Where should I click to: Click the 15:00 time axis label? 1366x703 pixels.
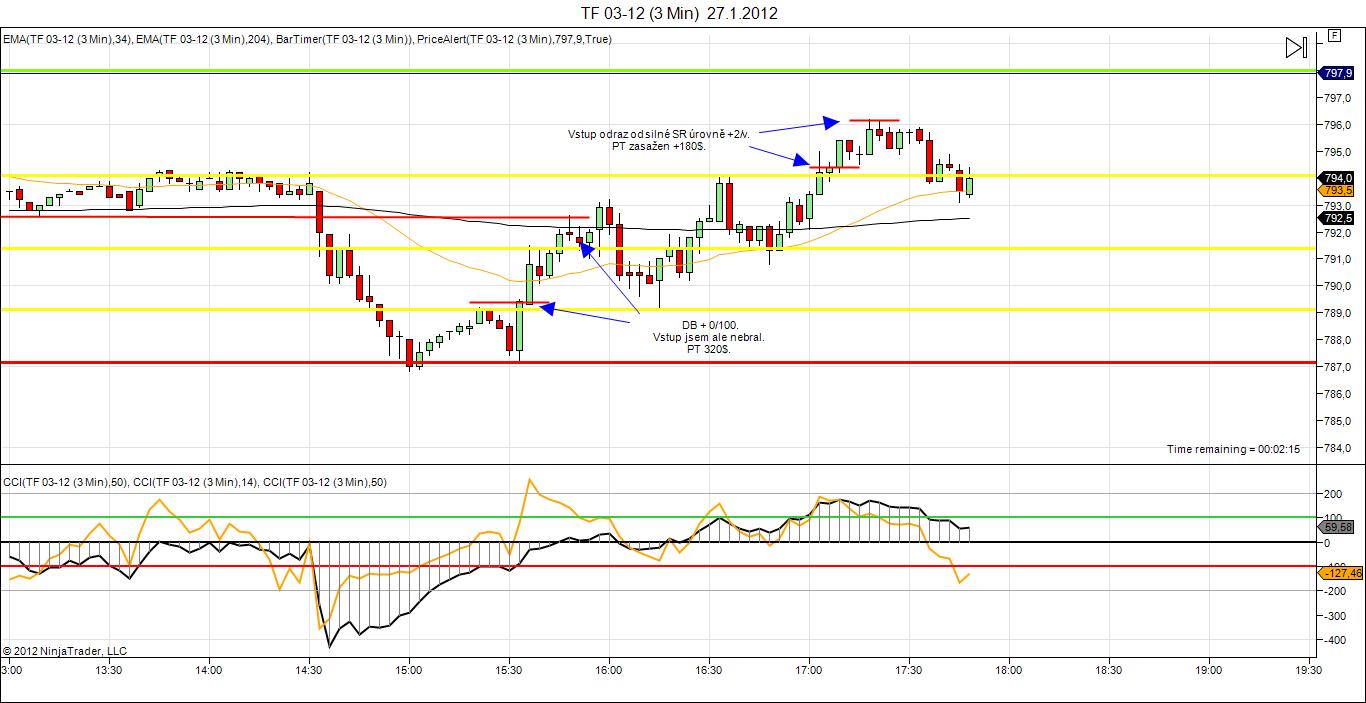(408, 671)
